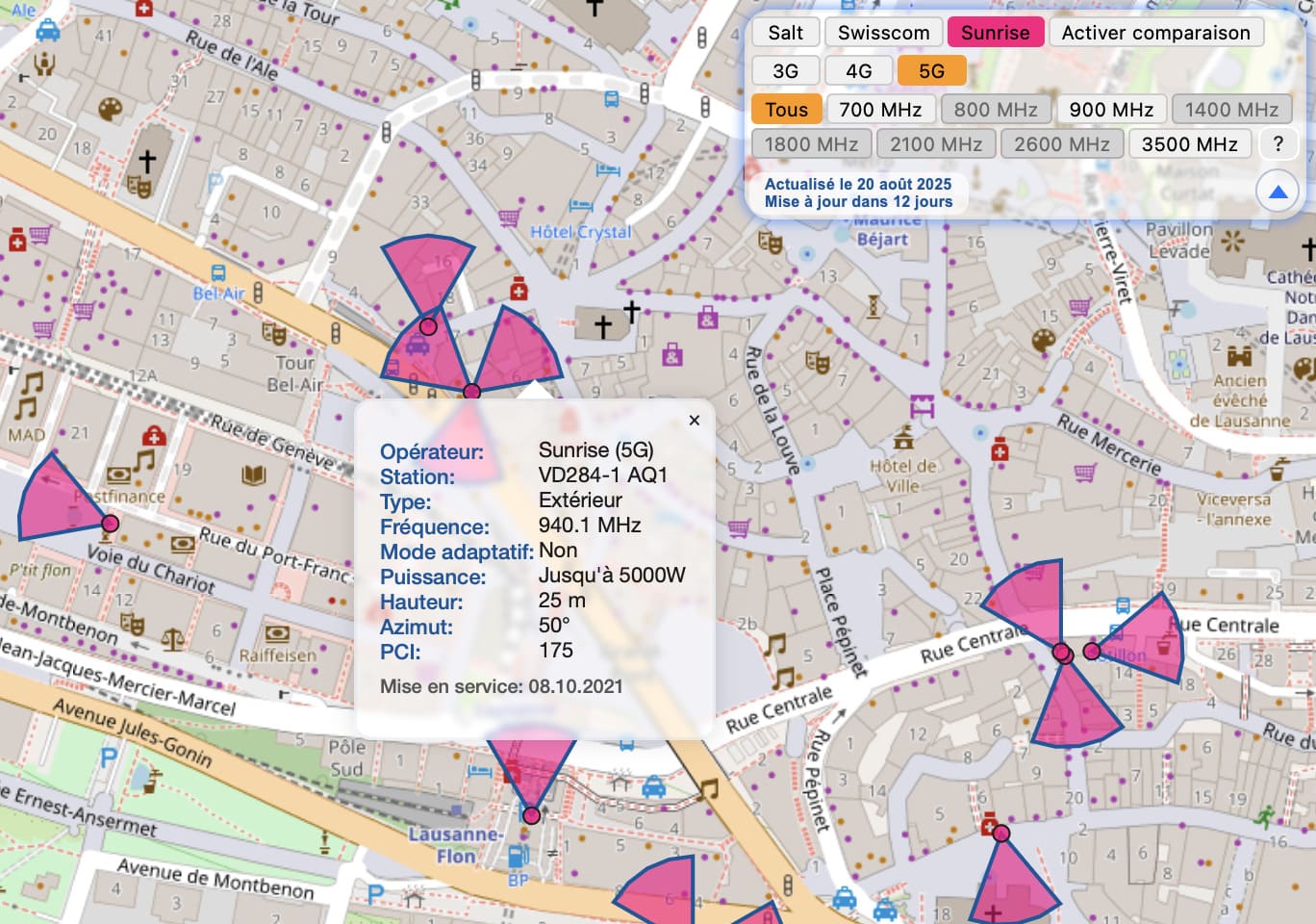Close the antenna info popup
The width and height of the screenshot is (1316, 924).
coord(695,421)
